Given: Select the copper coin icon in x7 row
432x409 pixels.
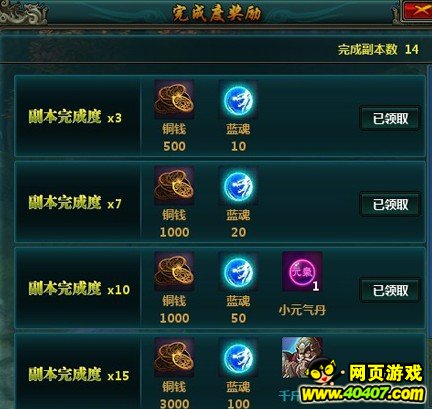Looking at the screenshot, I should 174,186.
